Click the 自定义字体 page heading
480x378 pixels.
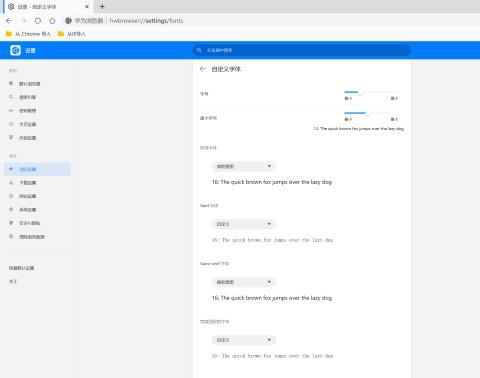point(226,69)
